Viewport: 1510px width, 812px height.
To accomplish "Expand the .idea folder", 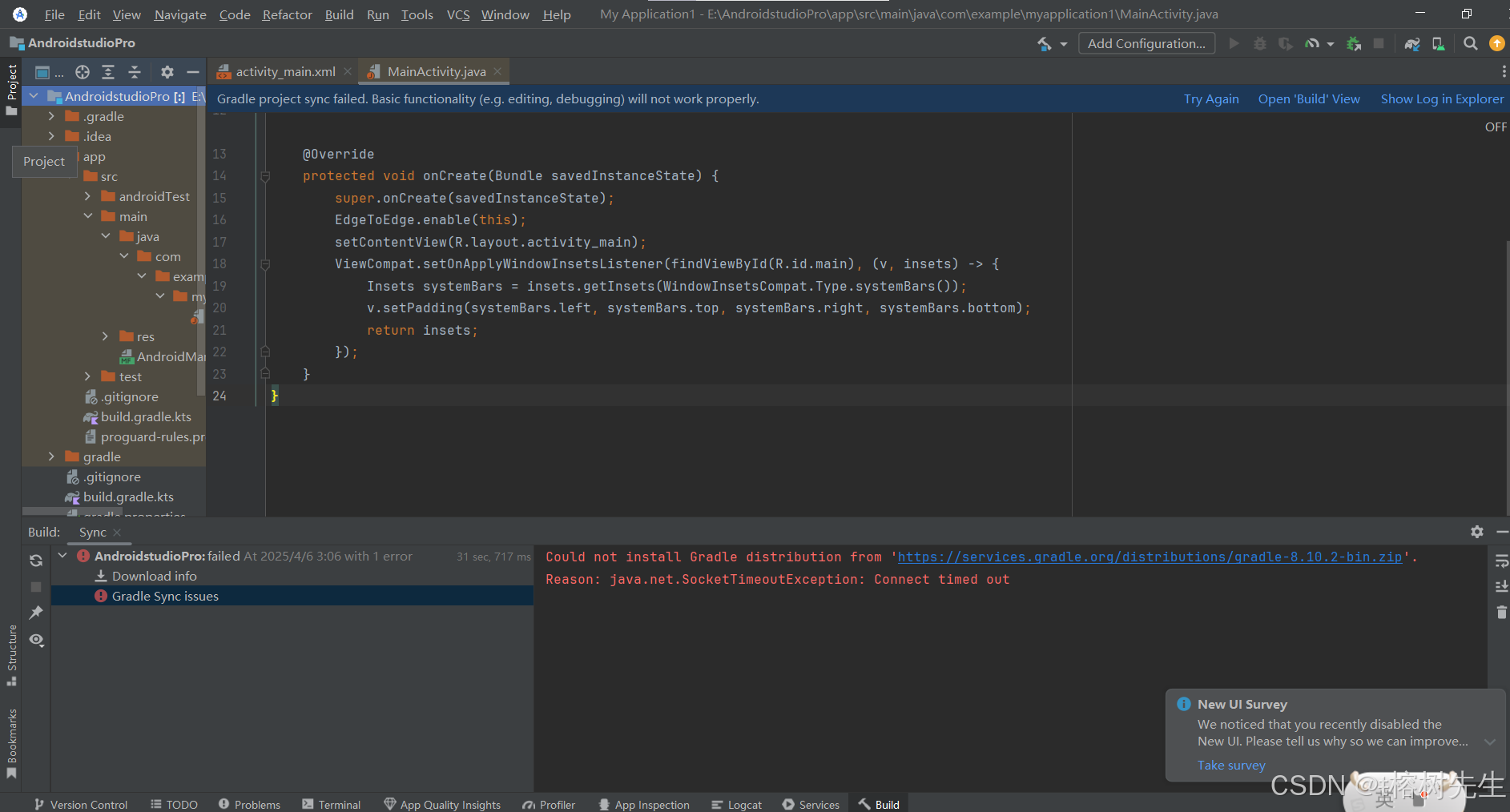I will (52, 136).
